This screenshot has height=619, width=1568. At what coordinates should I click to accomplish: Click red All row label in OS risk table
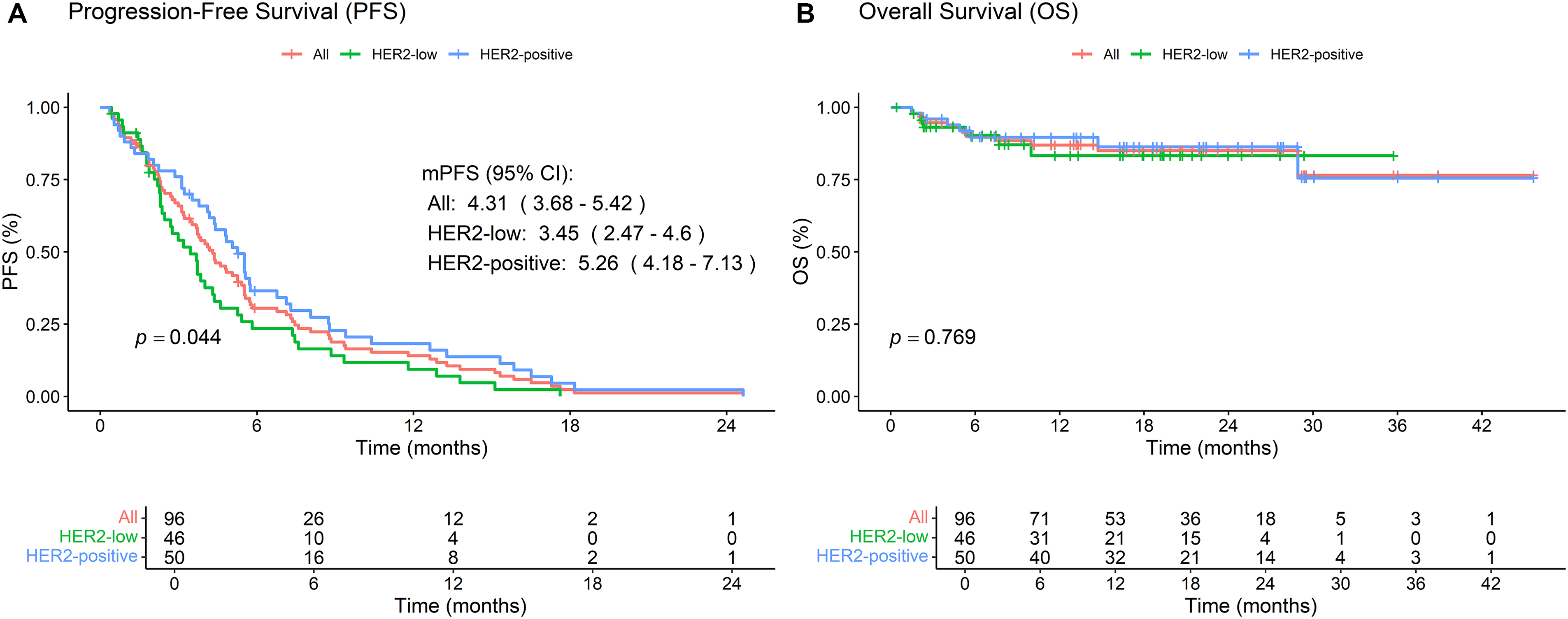918,517
